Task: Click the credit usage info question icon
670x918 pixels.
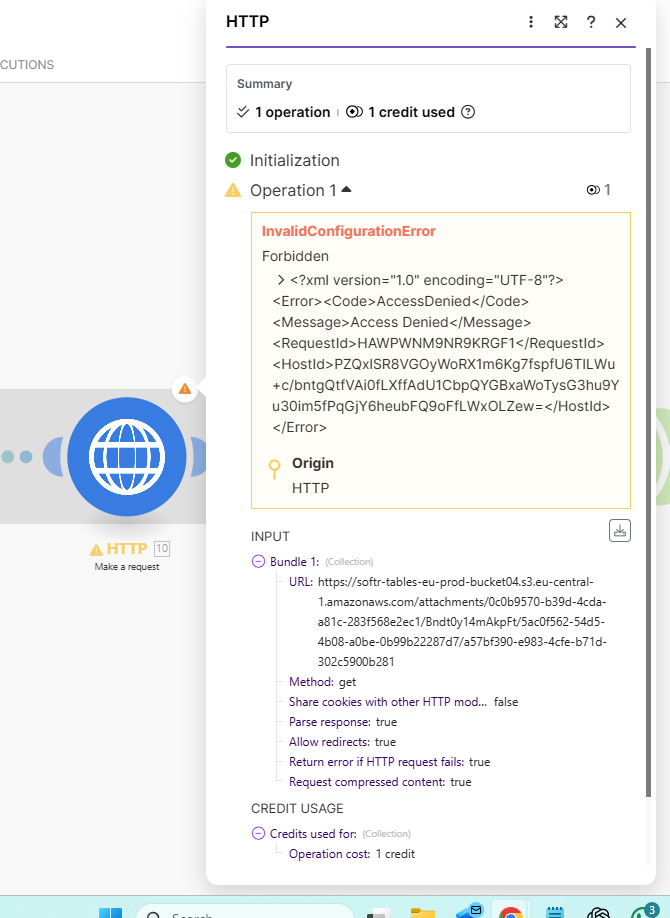Action: (467, 112)
